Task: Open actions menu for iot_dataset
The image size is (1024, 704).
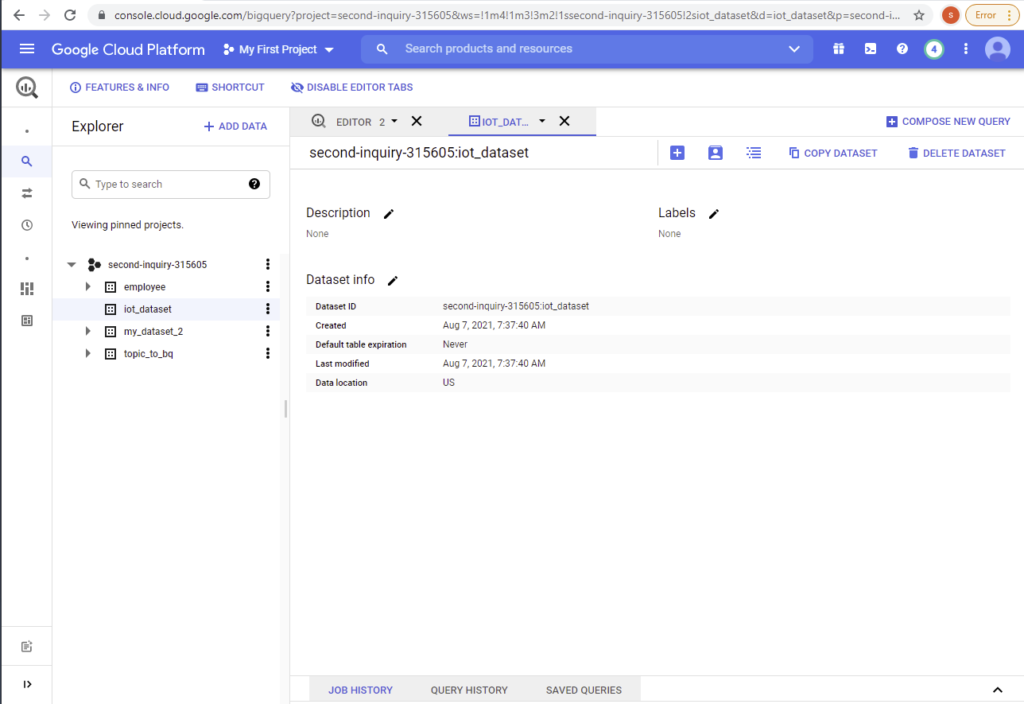Action: tap(268, 309)
